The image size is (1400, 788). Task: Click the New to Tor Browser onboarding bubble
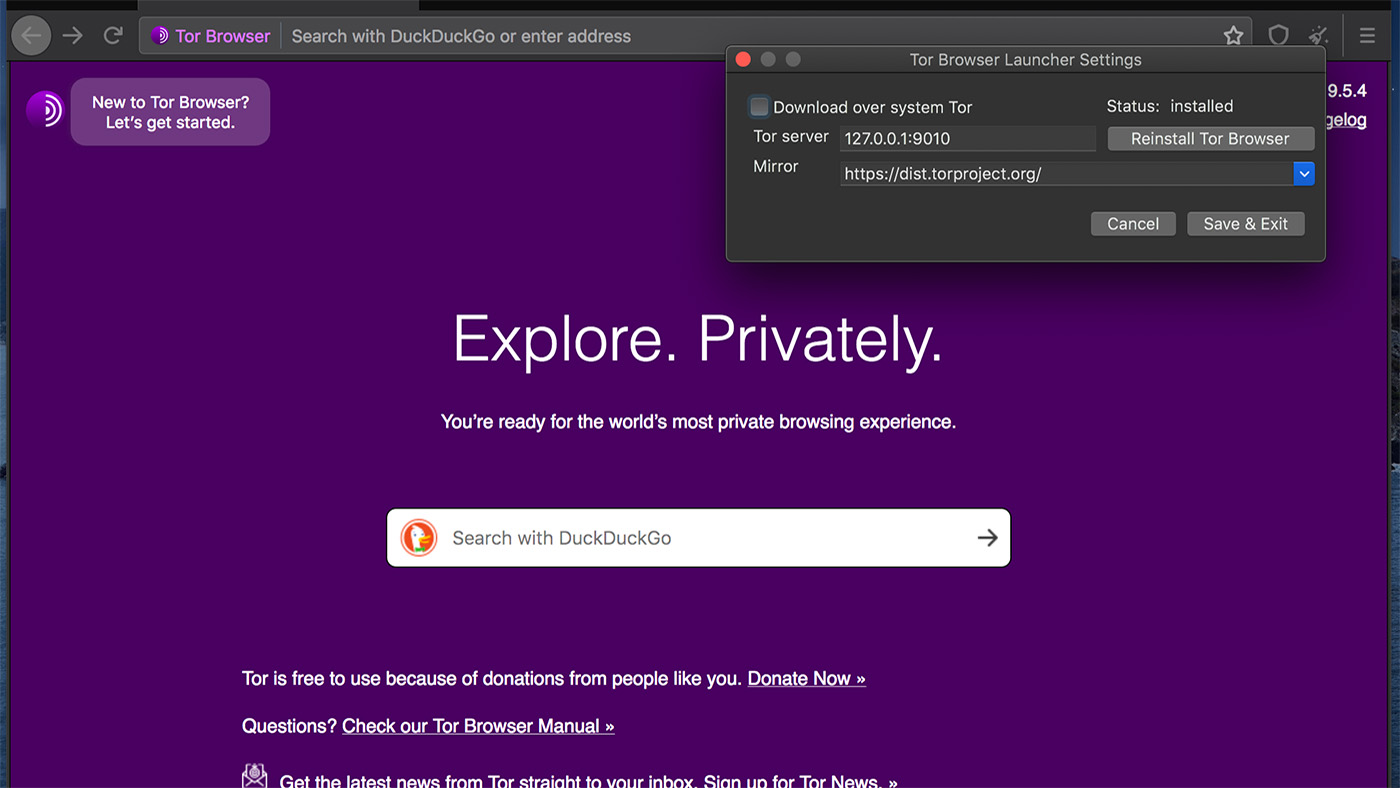point(170,112)
